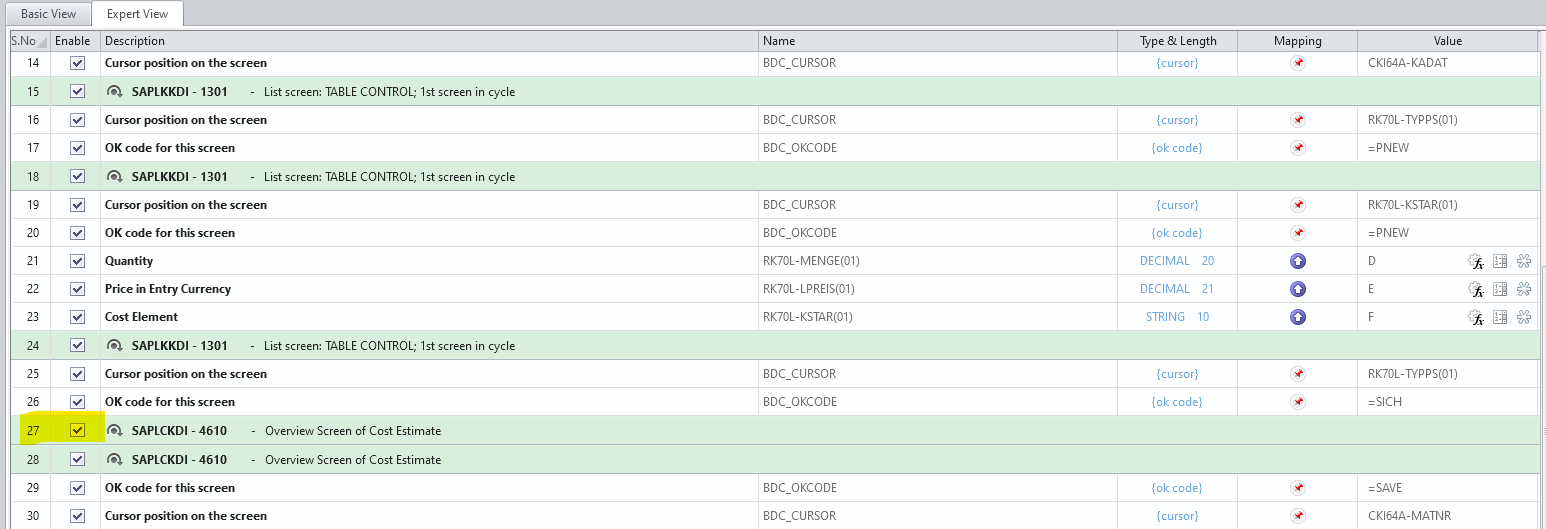Uncheck Enable for the Quantity row
This screenshot has width=1546, height=529.
click(x=77, y=261)
